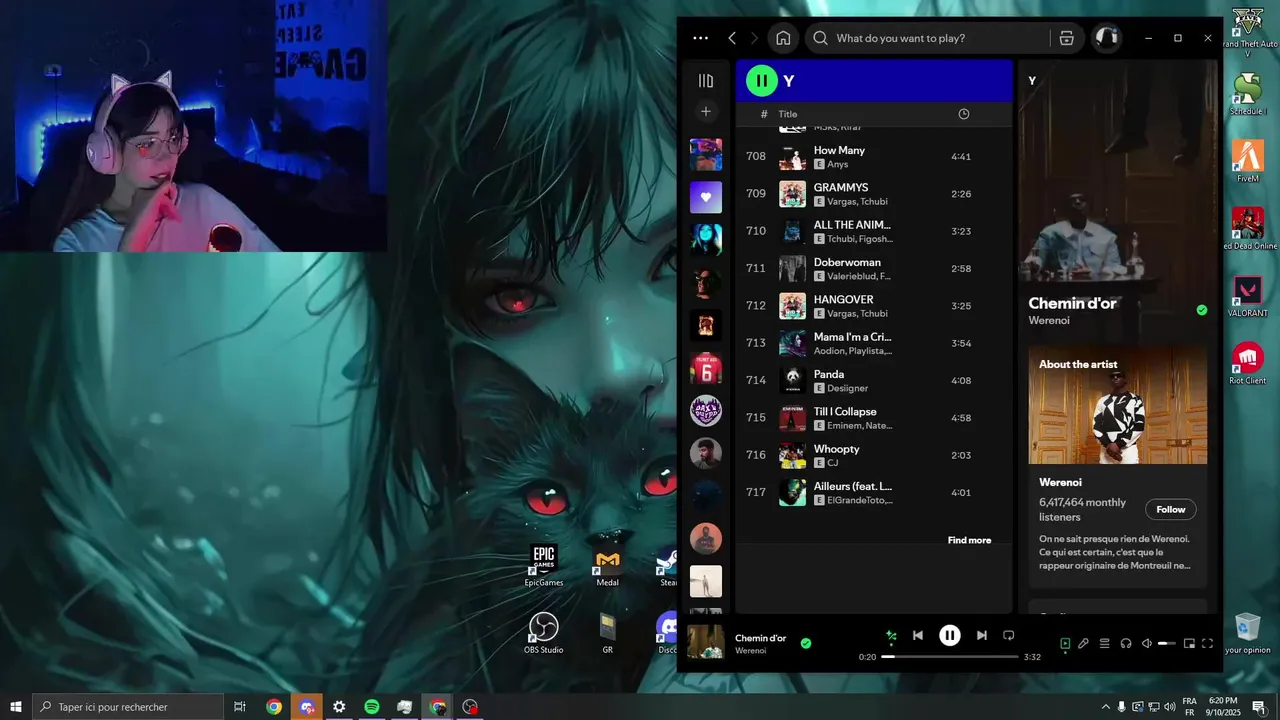Play song 'How Many'

pyautogui.click(x=875, y=157)
